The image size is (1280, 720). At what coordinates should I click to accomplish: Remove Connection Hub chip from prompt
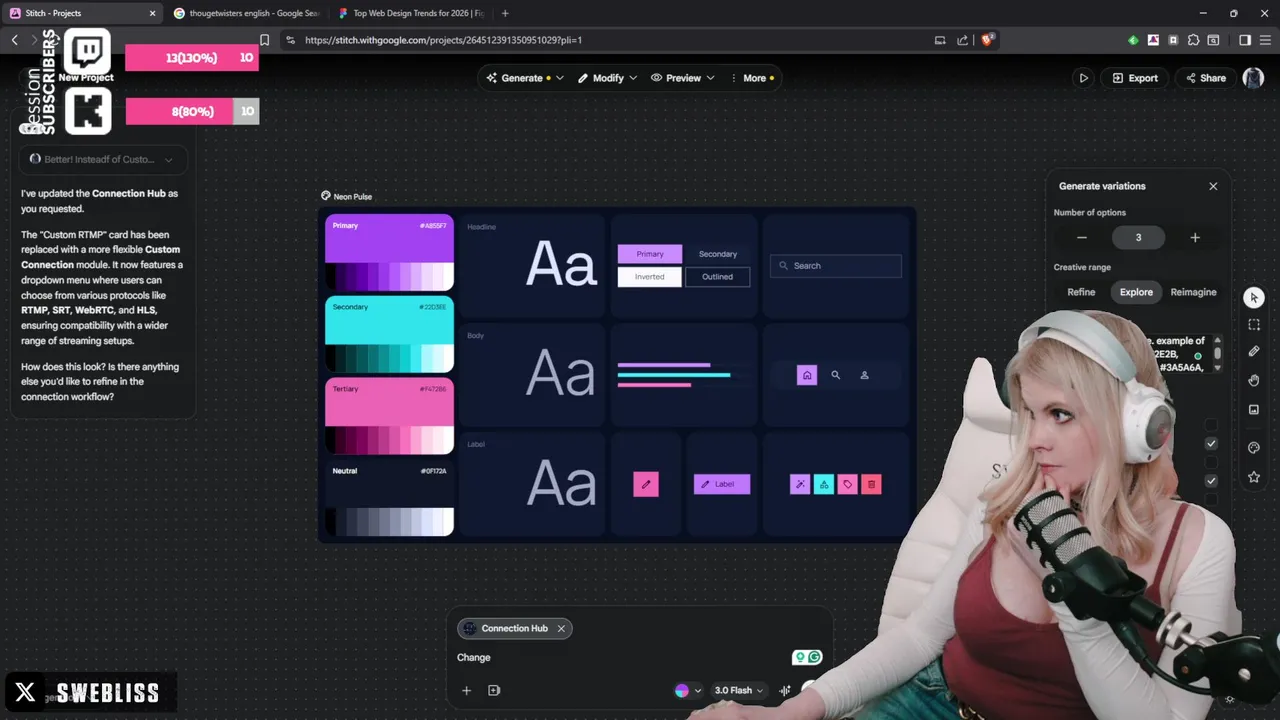tap(561, 628)
